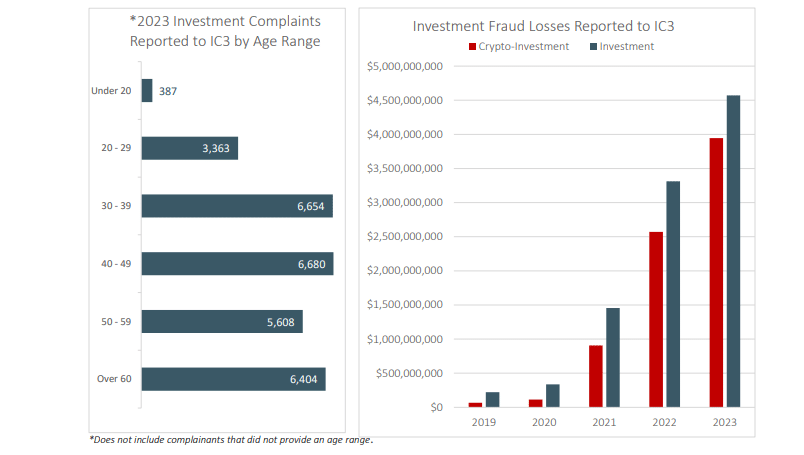Select the 2023 red Crypto-Investment bar
804x455 pixels.
coord(716,273)
